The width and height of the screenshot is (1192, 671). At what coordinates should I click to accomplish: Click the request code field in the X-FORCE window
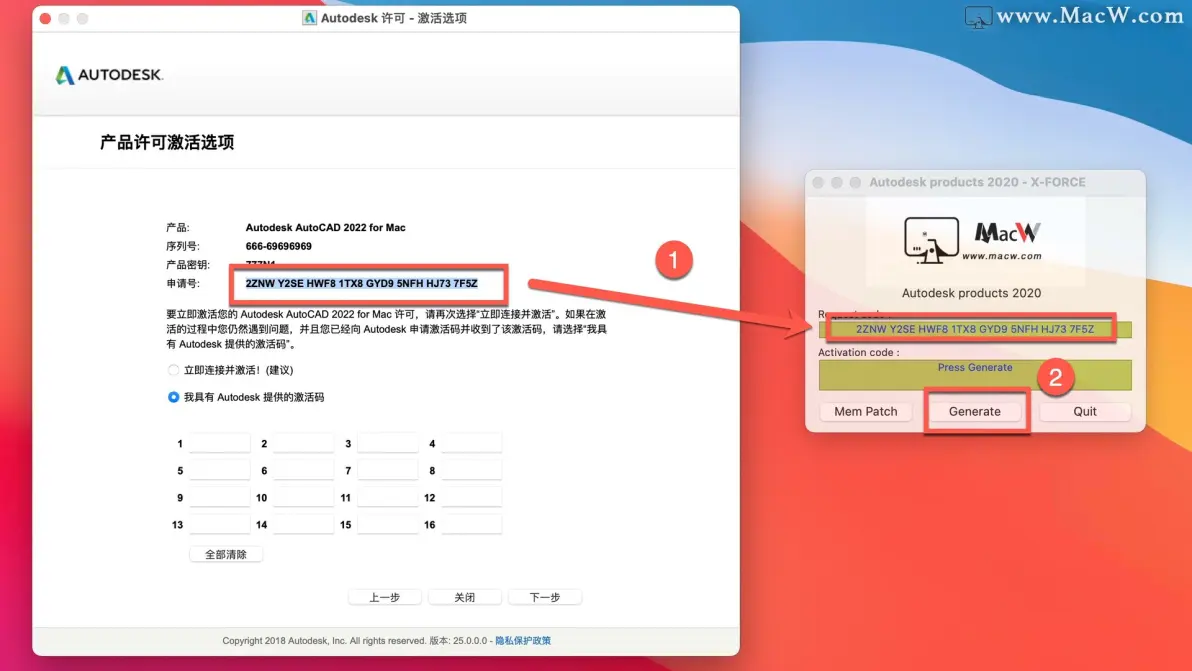point(975,329)
